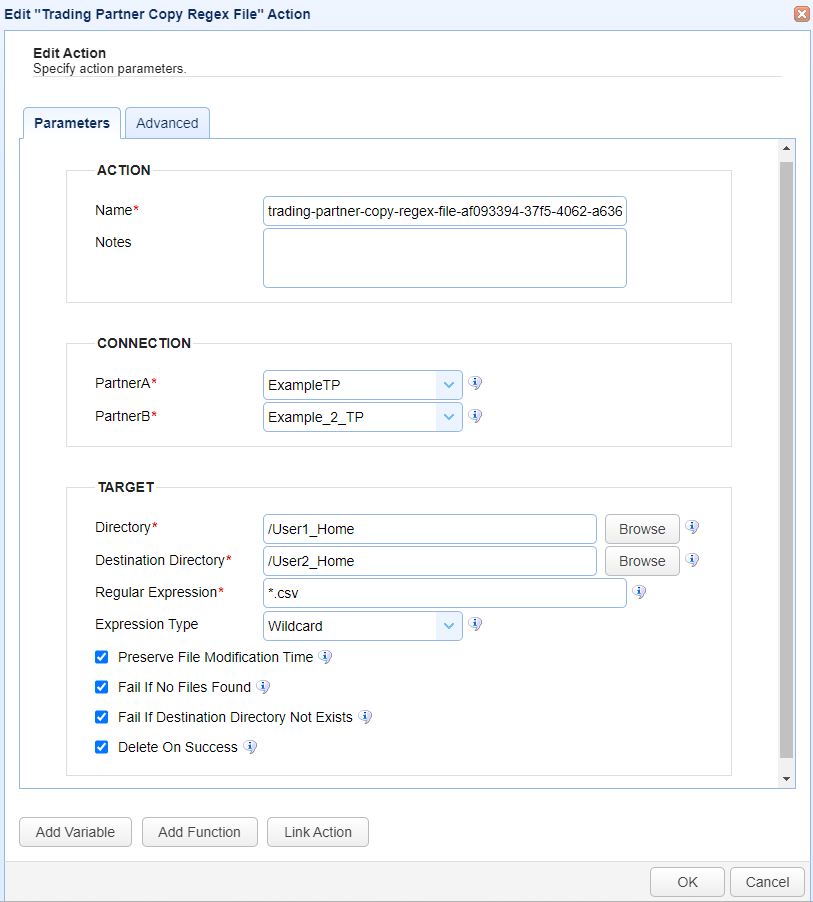Click the Expression Type info icon
Image resolution: width=813 pixels, height=902 pixels.
476,624
